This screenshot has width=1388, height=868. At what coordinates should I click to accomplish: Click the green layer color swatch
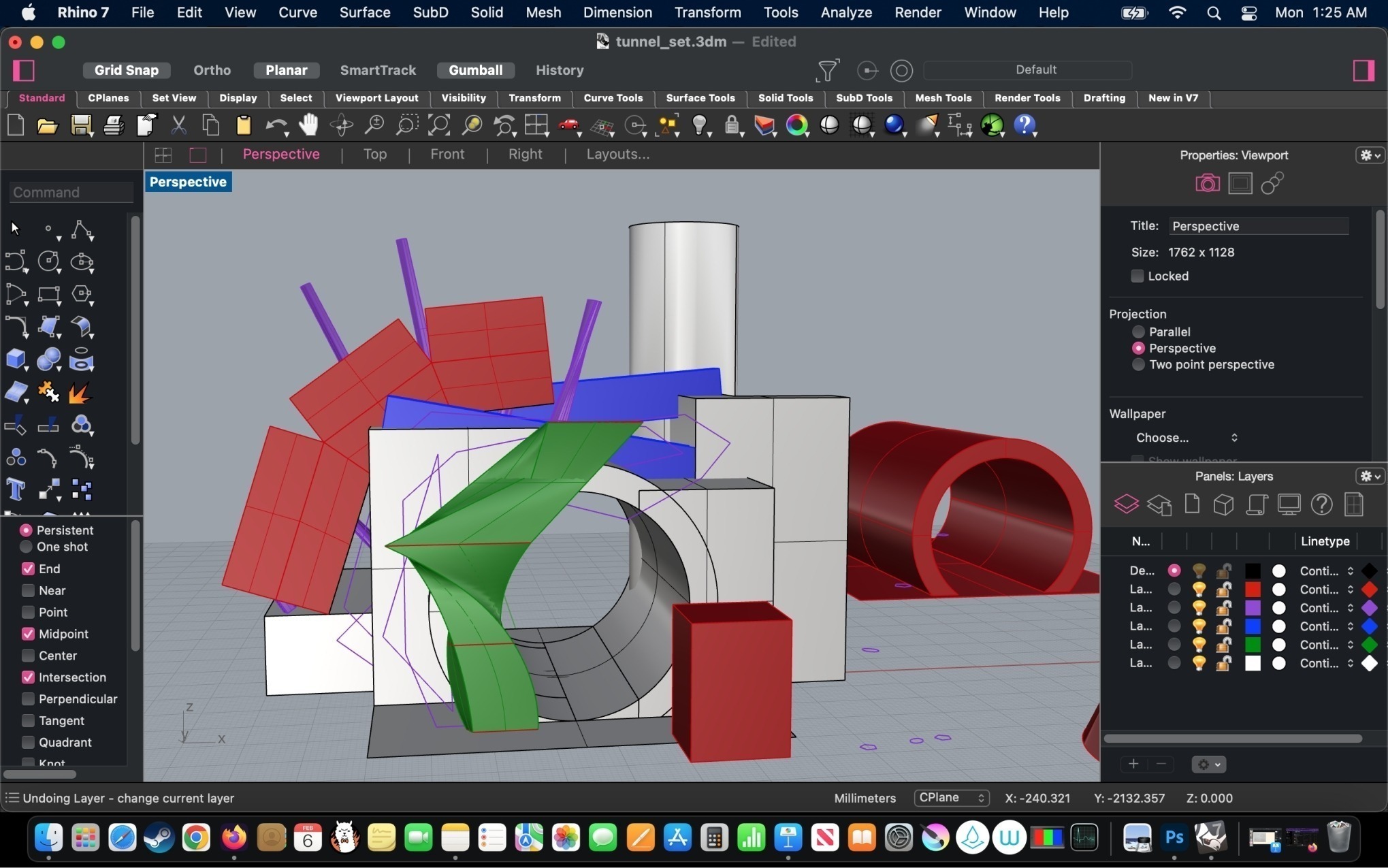tap(1253, 645)
